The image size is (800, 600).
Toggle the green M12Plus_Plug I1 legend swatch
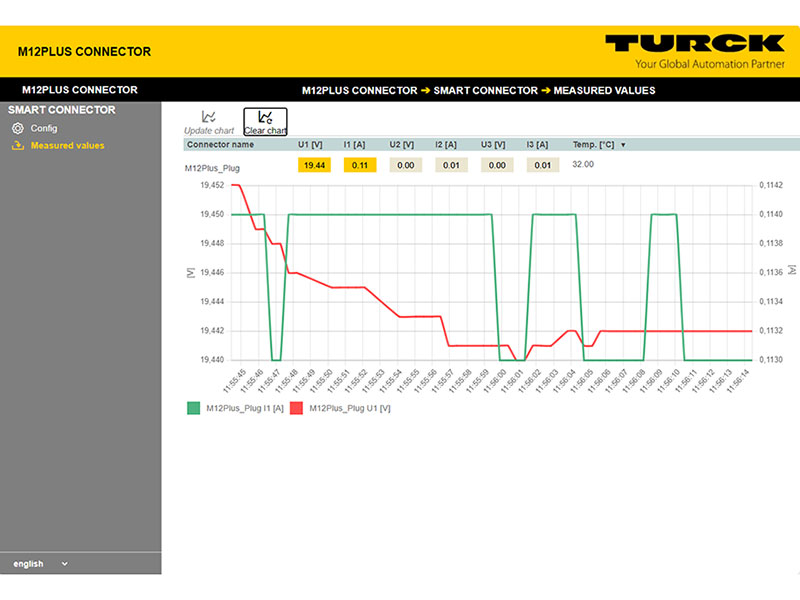(194, 408)
